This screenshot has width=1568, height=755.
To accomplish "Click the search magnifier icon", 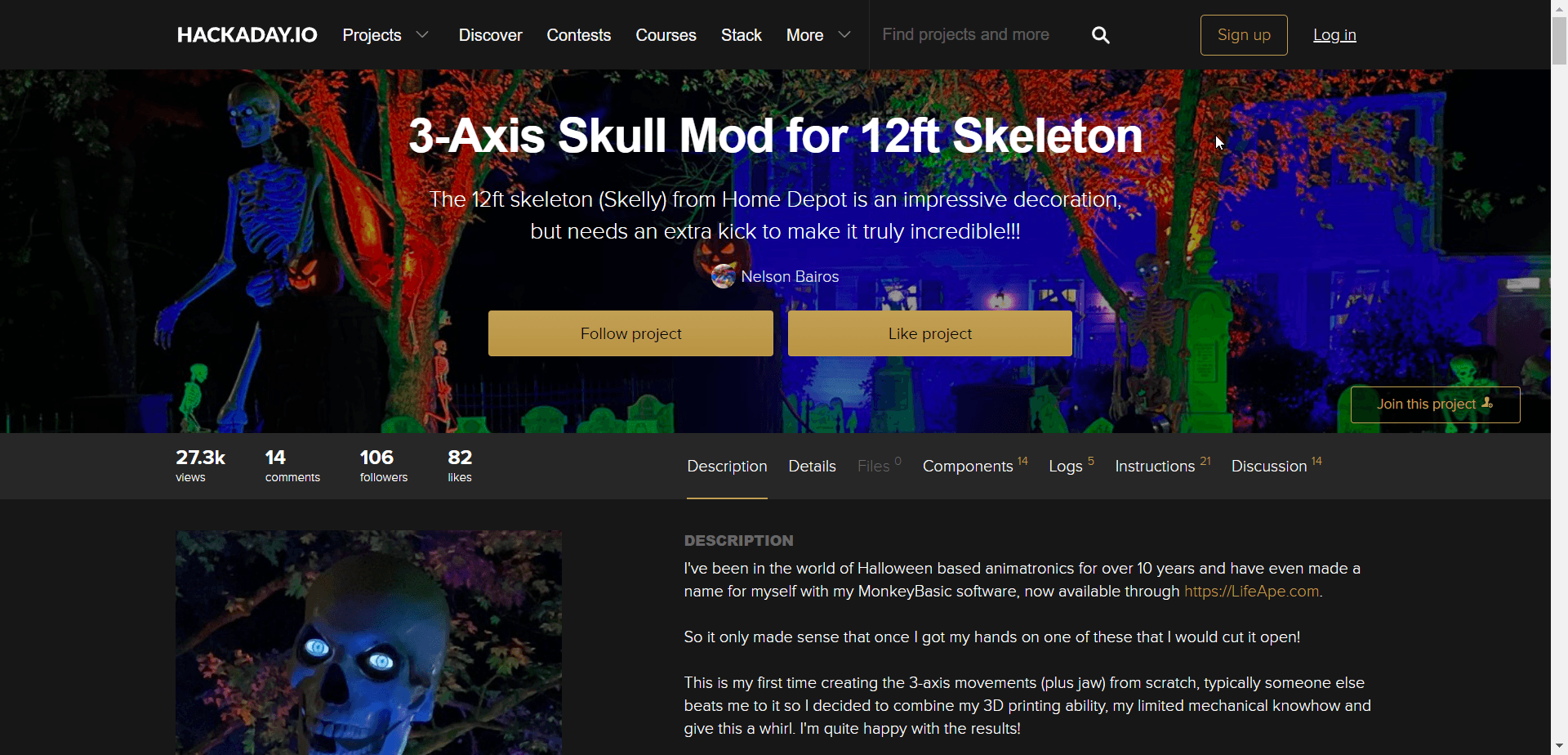I will pyautogui.click(x=1101, y=35).
